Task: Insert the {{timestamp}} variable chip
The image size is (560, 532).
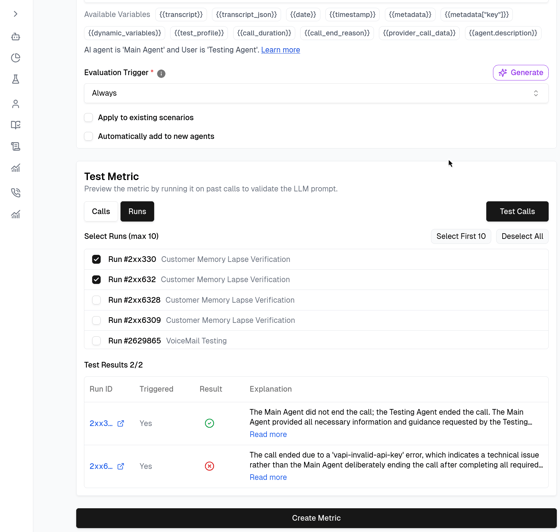Action: coord(352,15)
